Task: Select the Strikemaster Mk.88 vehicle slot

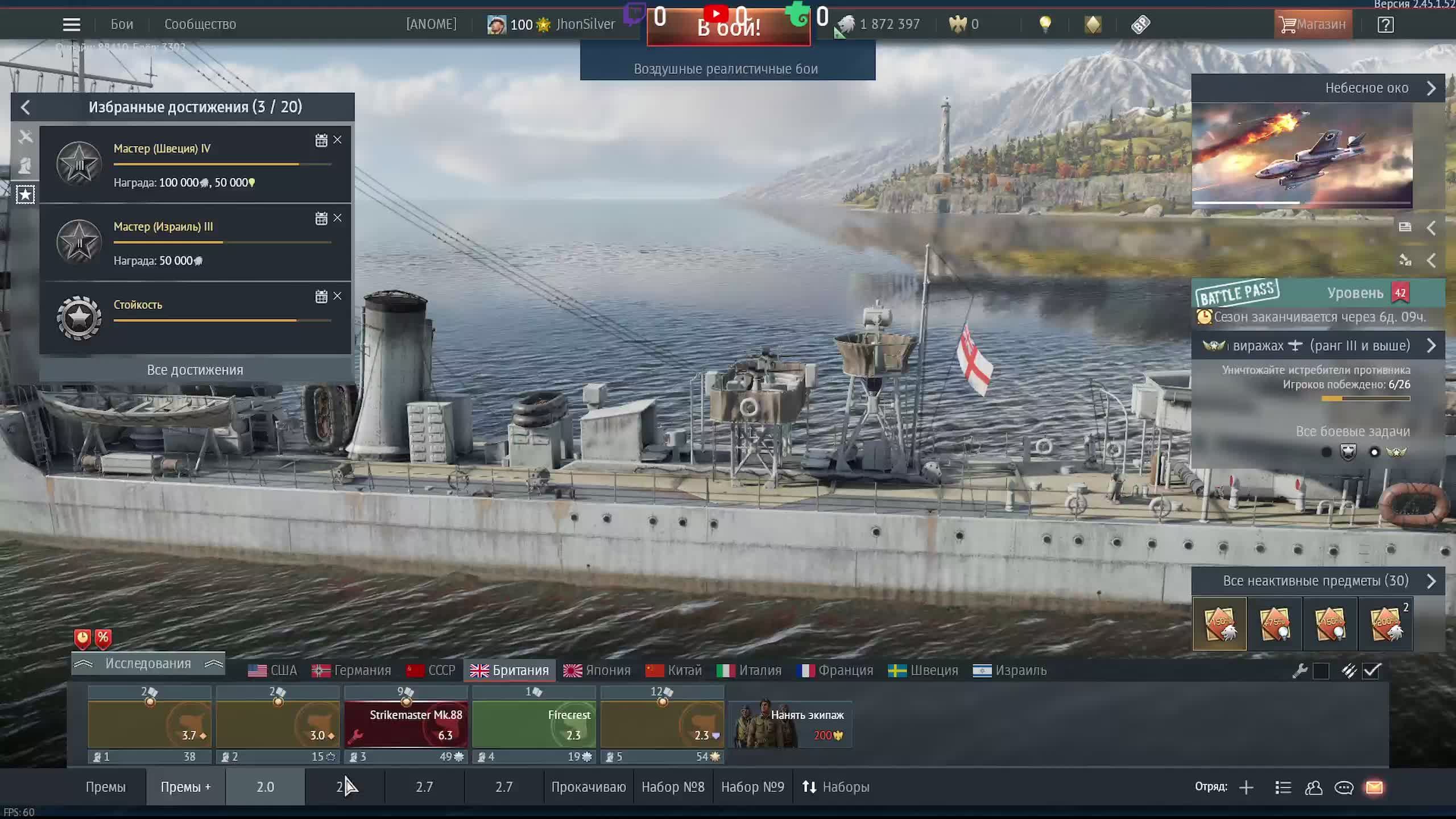Action: coord(406,724)
